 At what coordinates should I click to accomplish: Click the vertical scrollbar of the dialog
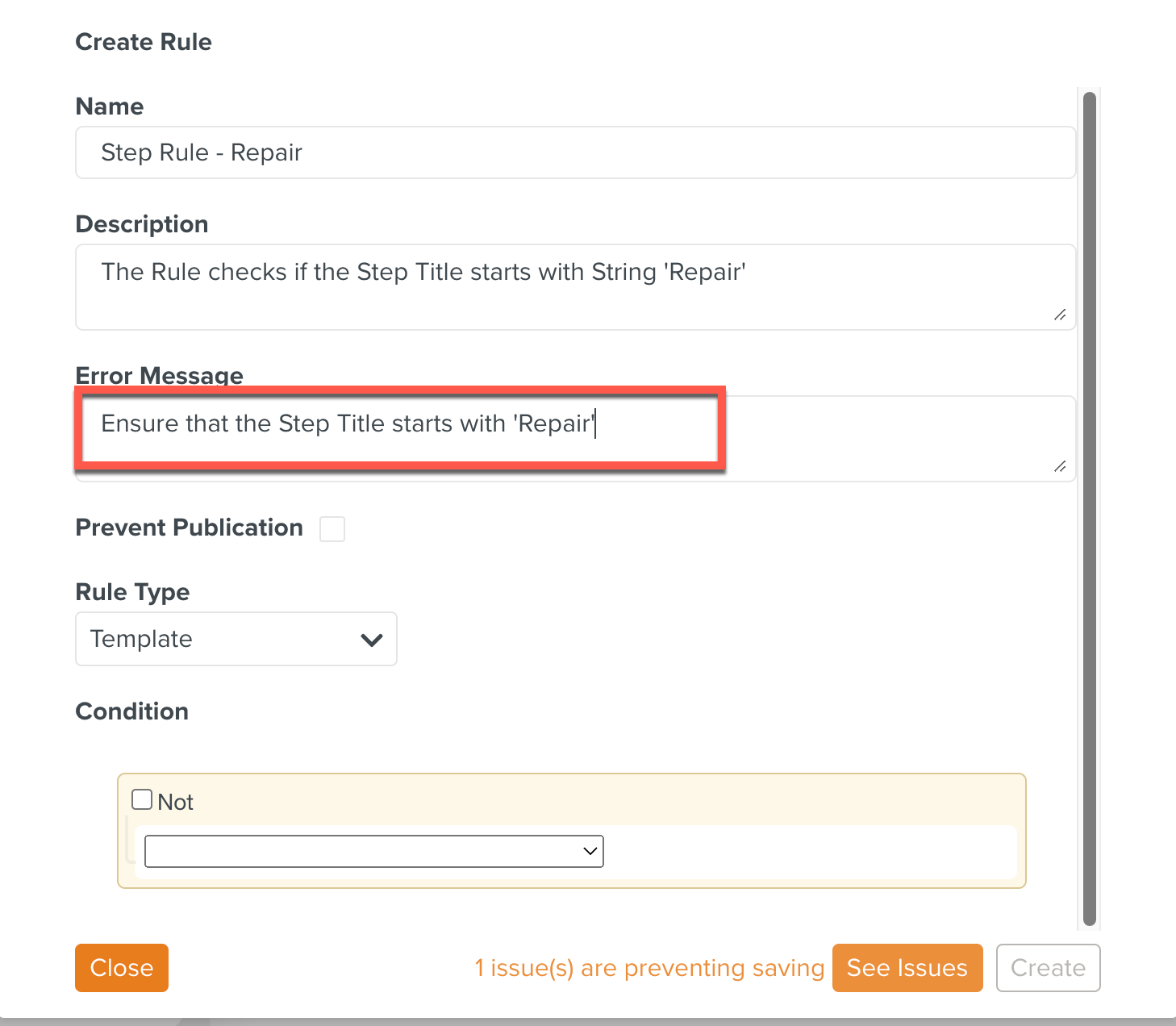click(1089, 508)
